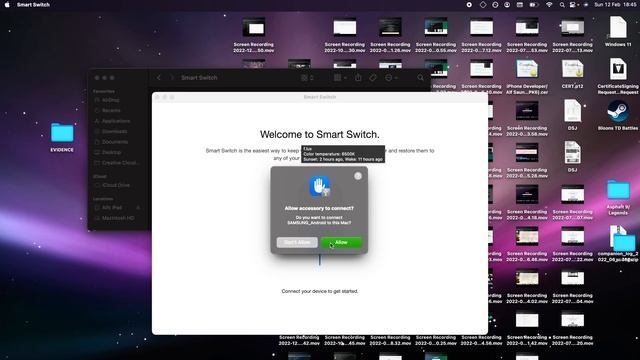Click "Connect your device to get started." text
The image size is (640, 360).
(320, 291)
